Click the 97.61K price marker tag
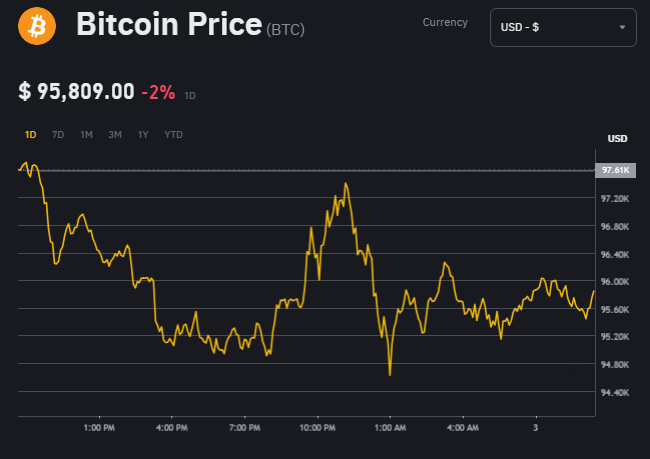 coord(615,171)
